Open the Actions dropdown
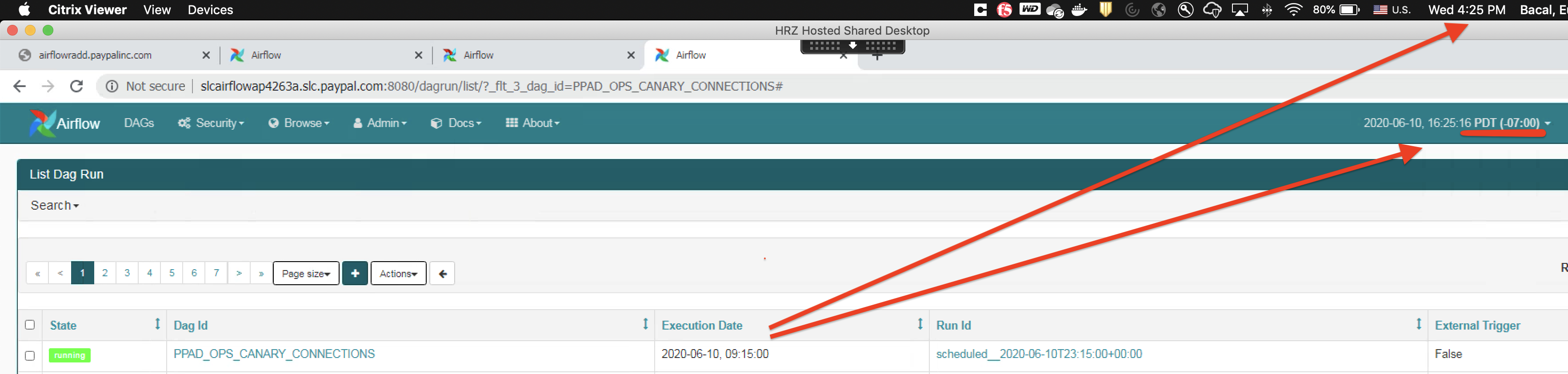The height and width of the screenshot is (374, 1568). coord(399,274)
